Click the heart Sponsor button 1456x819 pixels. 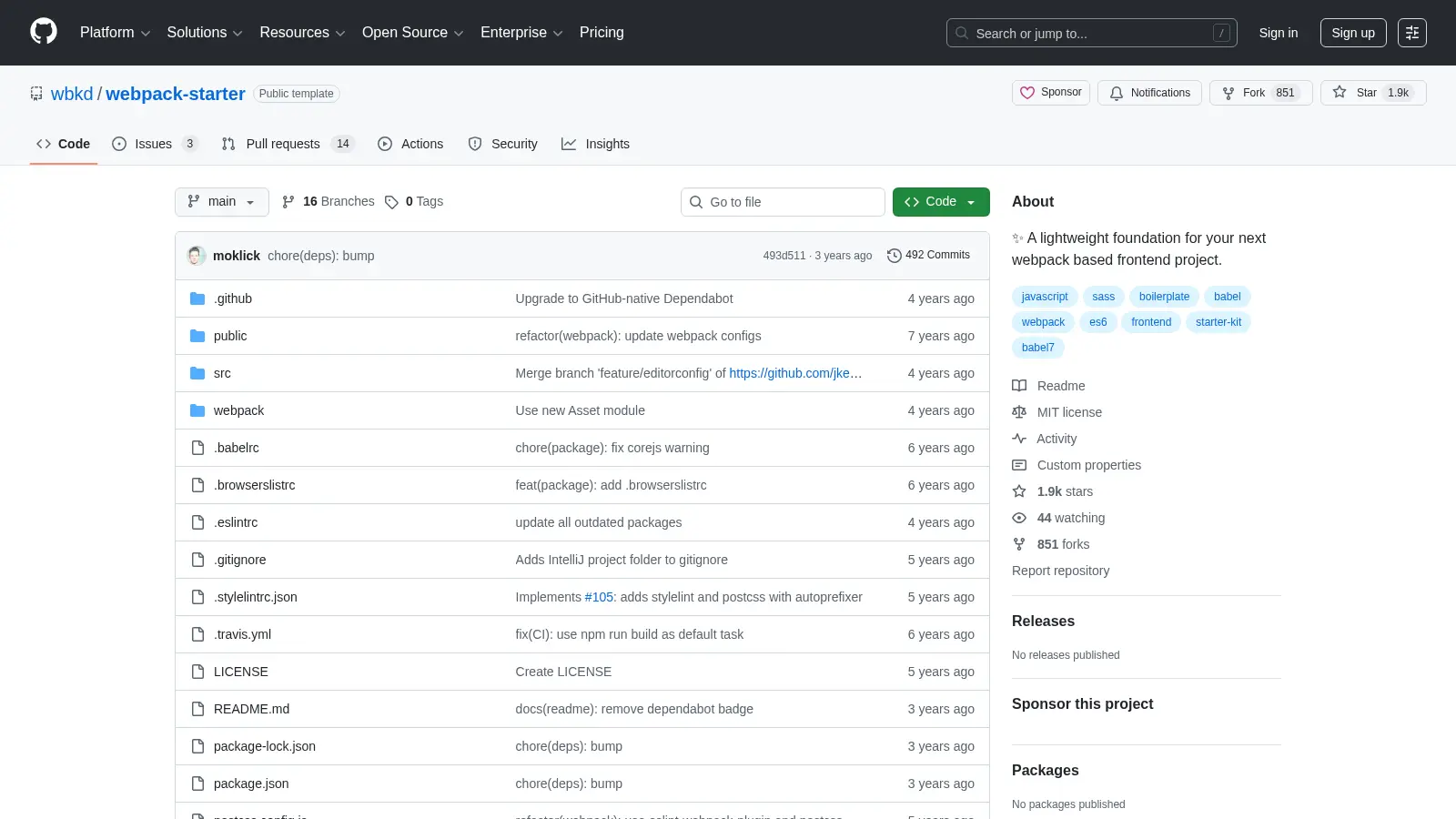click(1051, 93)
